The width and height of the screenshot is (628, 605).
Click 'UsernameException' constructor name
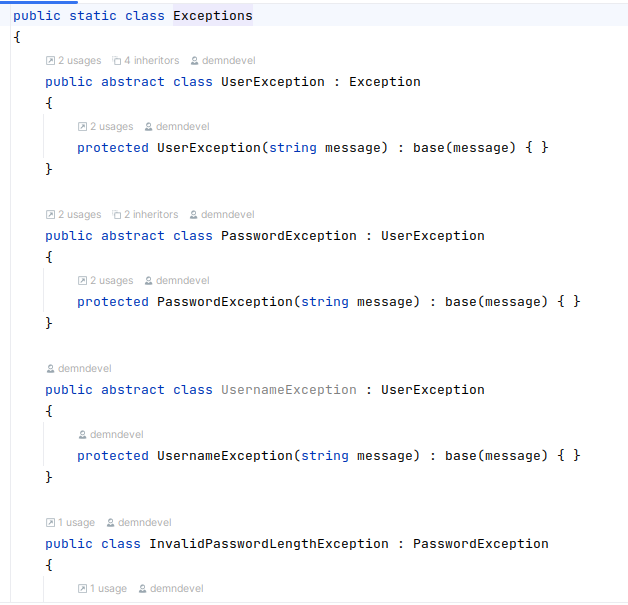click(225, 456)
